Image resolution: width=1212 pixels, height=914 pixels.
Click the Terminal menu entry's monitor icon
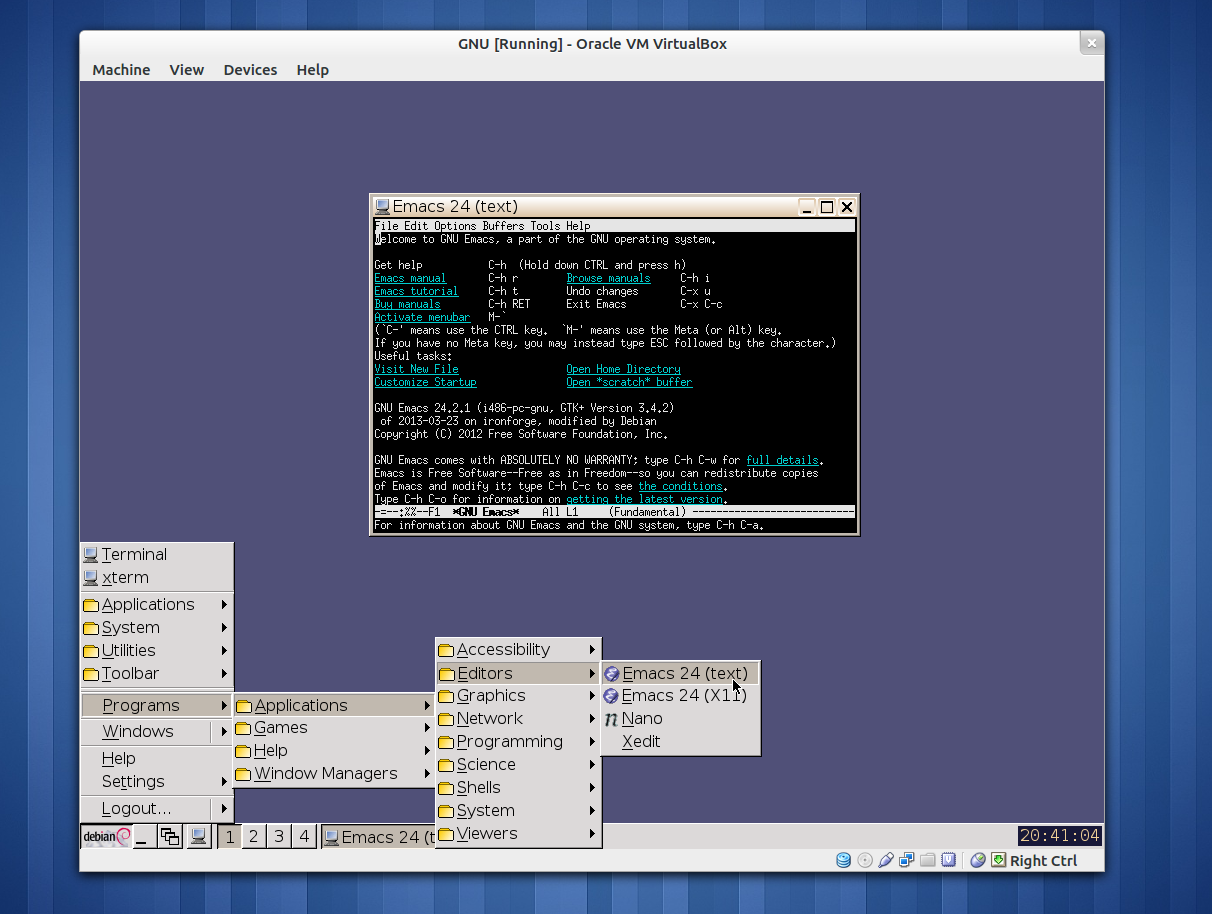(x=91, y=554)
